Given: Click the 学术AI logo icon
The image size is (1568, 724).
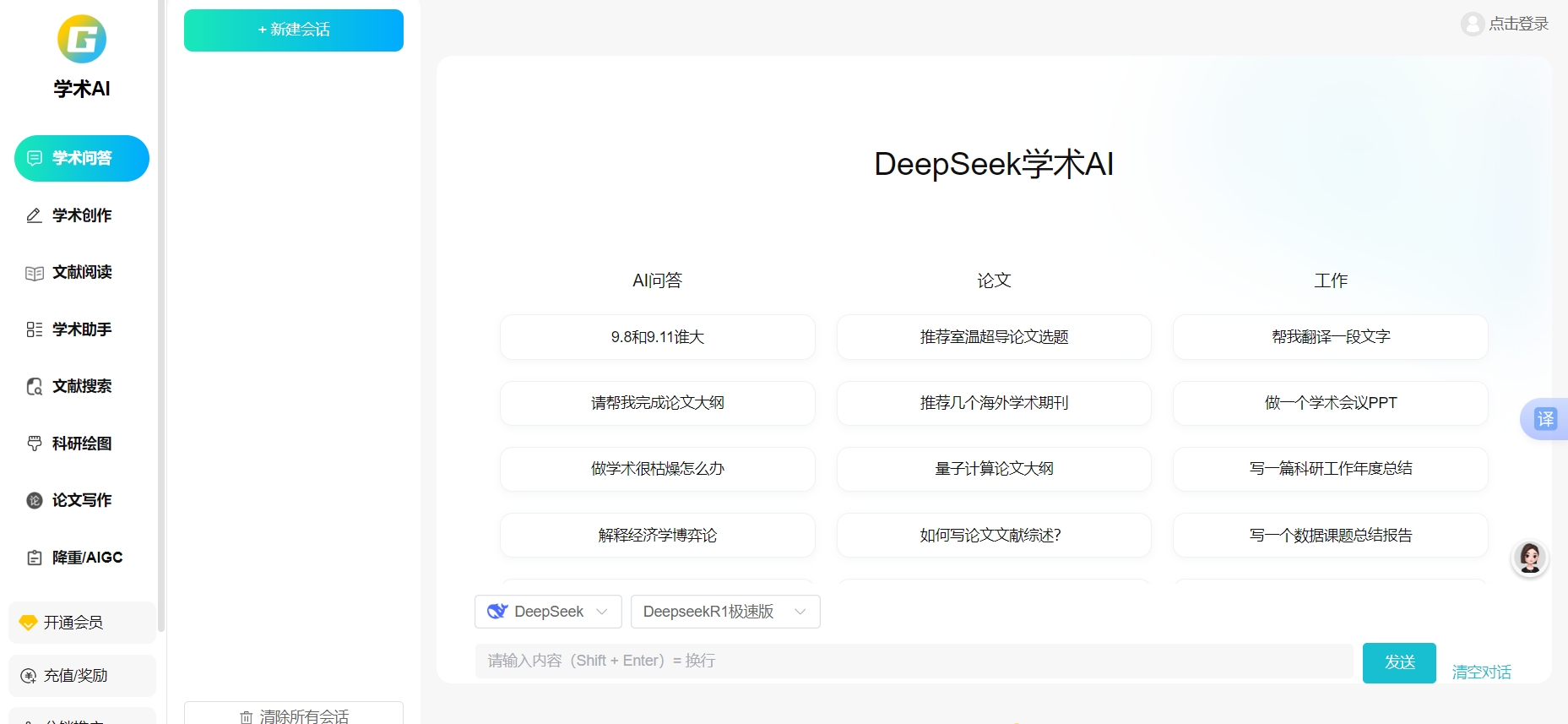Looking at the screenshot, I should pyautogui.click(x=82, y=39).
